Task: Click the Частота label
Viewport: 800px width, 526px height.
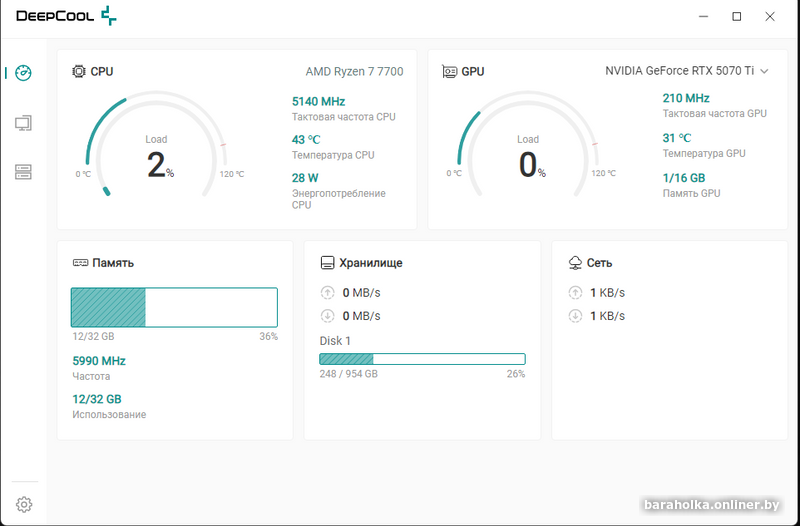Action: (x=91, y=377)
